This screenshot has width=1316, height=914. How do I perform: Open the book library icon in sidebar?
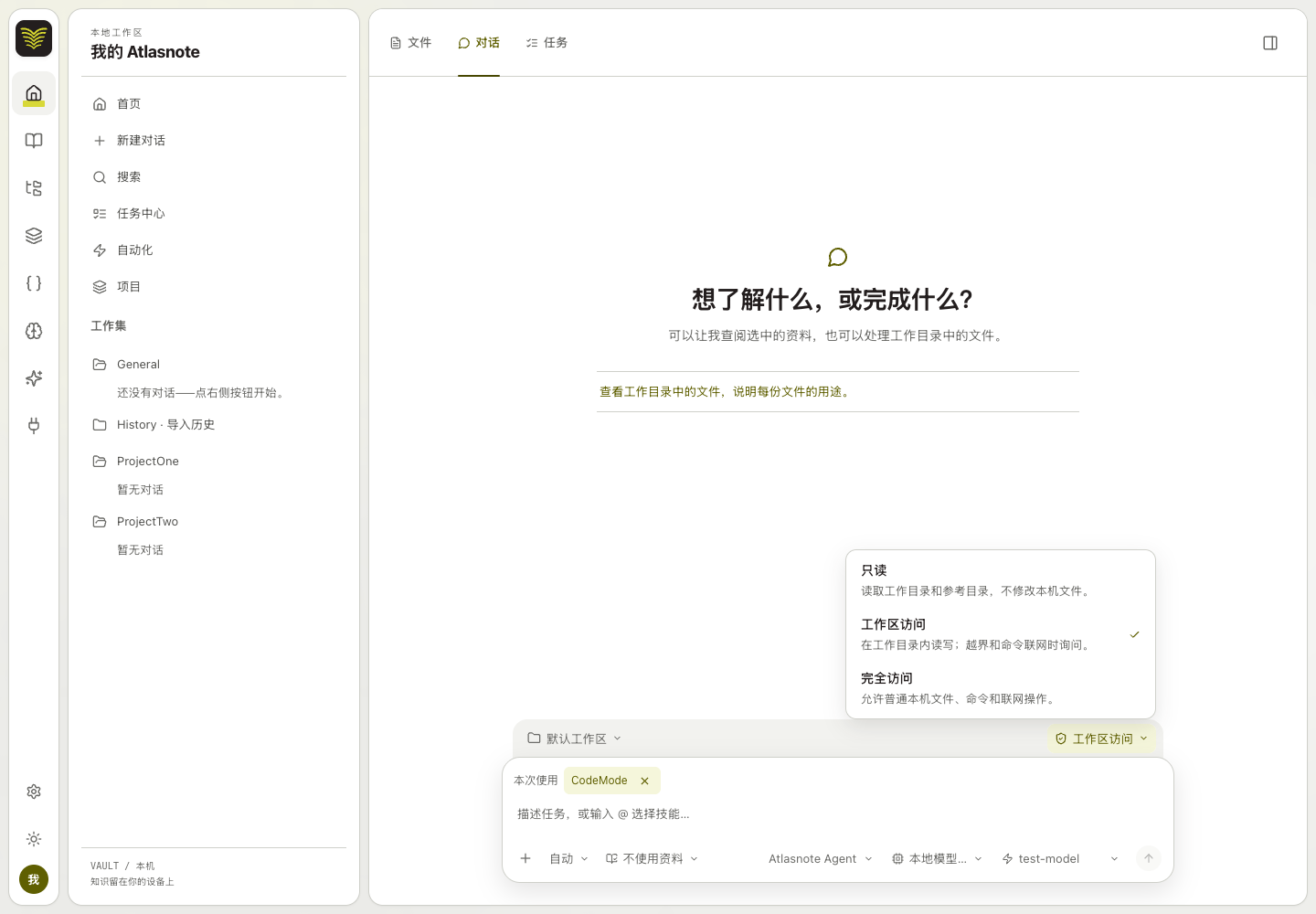[34, 141]
